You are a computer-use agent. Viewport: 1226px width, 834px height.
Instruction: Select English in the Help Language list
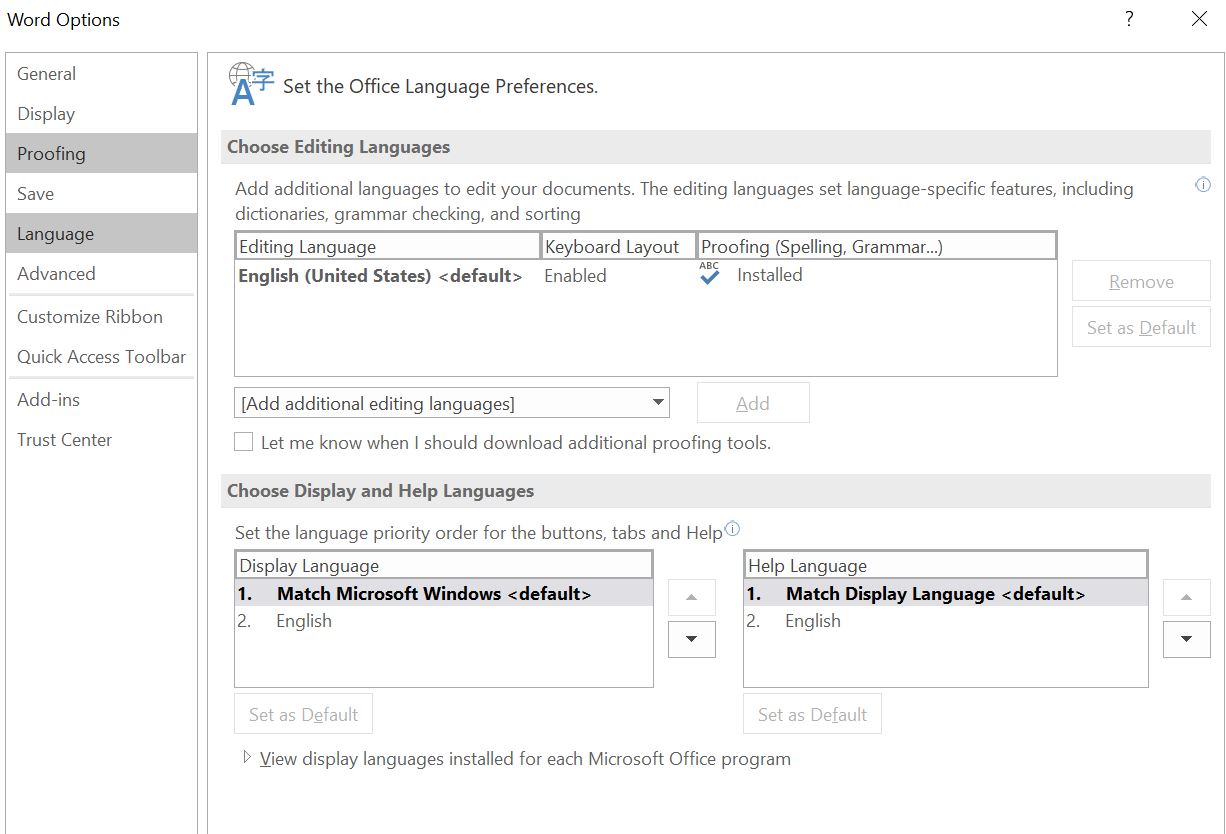(813, 620)
